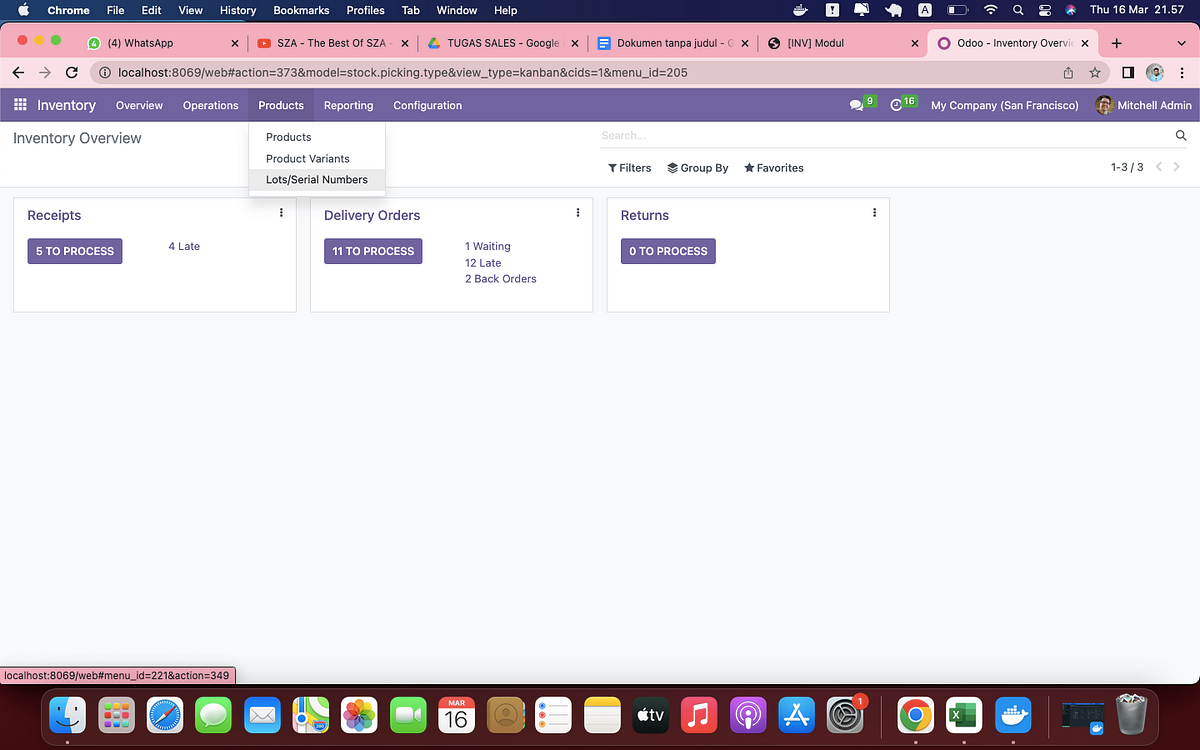Image resolution: width=1200 pixels, height=750 pixels.
Task: Click the 2 Back Orders link
Action: pyautogui.click(x=500, y=279)
